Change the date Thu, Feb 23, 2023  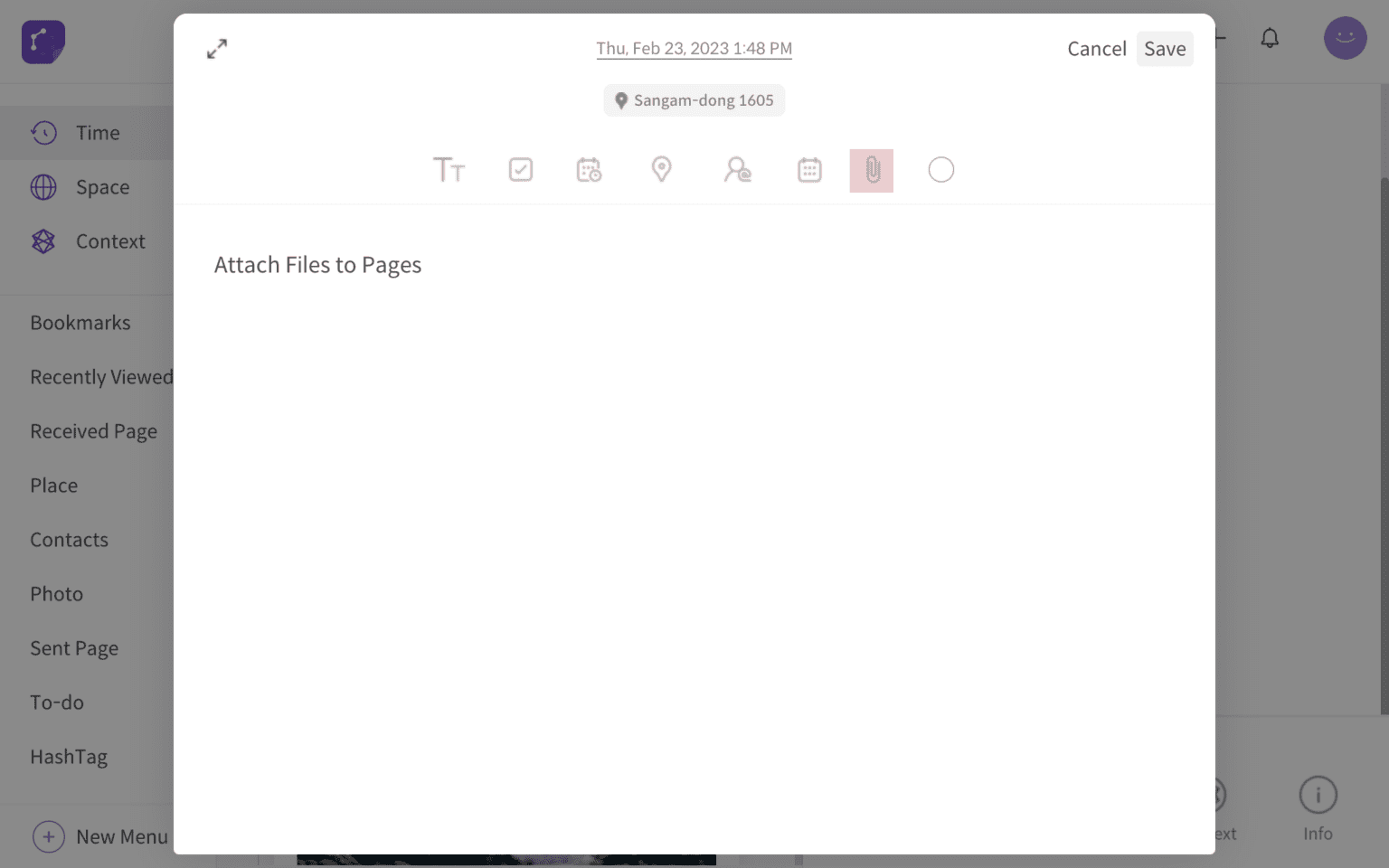tap(694, 49)
